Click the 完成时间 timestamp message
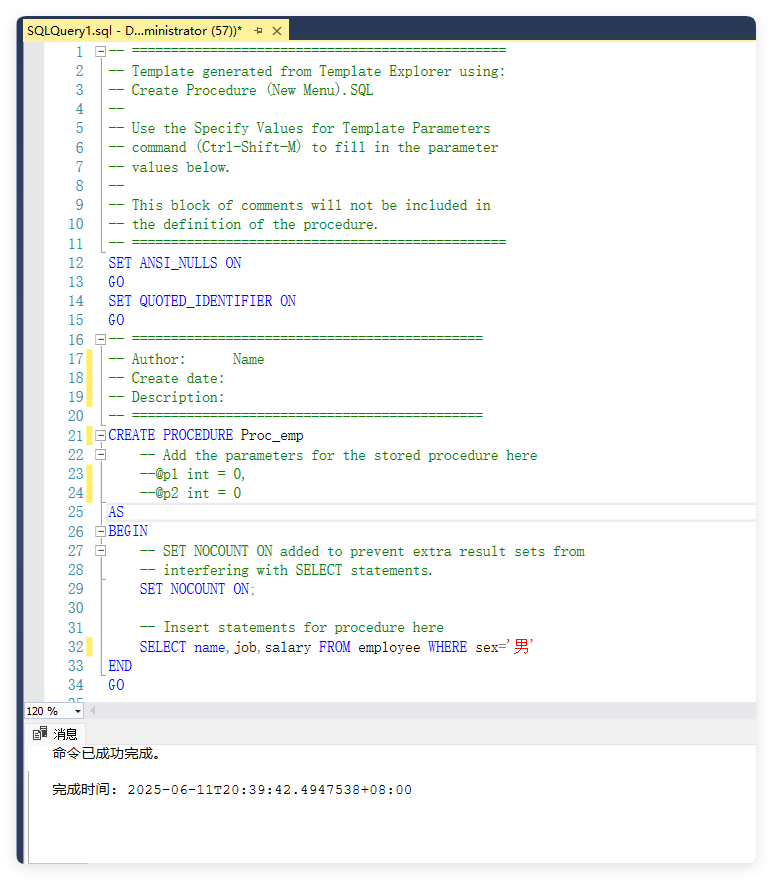This screenshot has width=772, height=880. pos(232,790)
